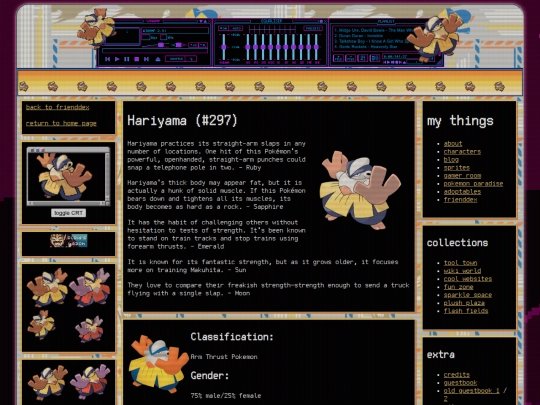Open the 'adoptables' link

pos(462,191)
